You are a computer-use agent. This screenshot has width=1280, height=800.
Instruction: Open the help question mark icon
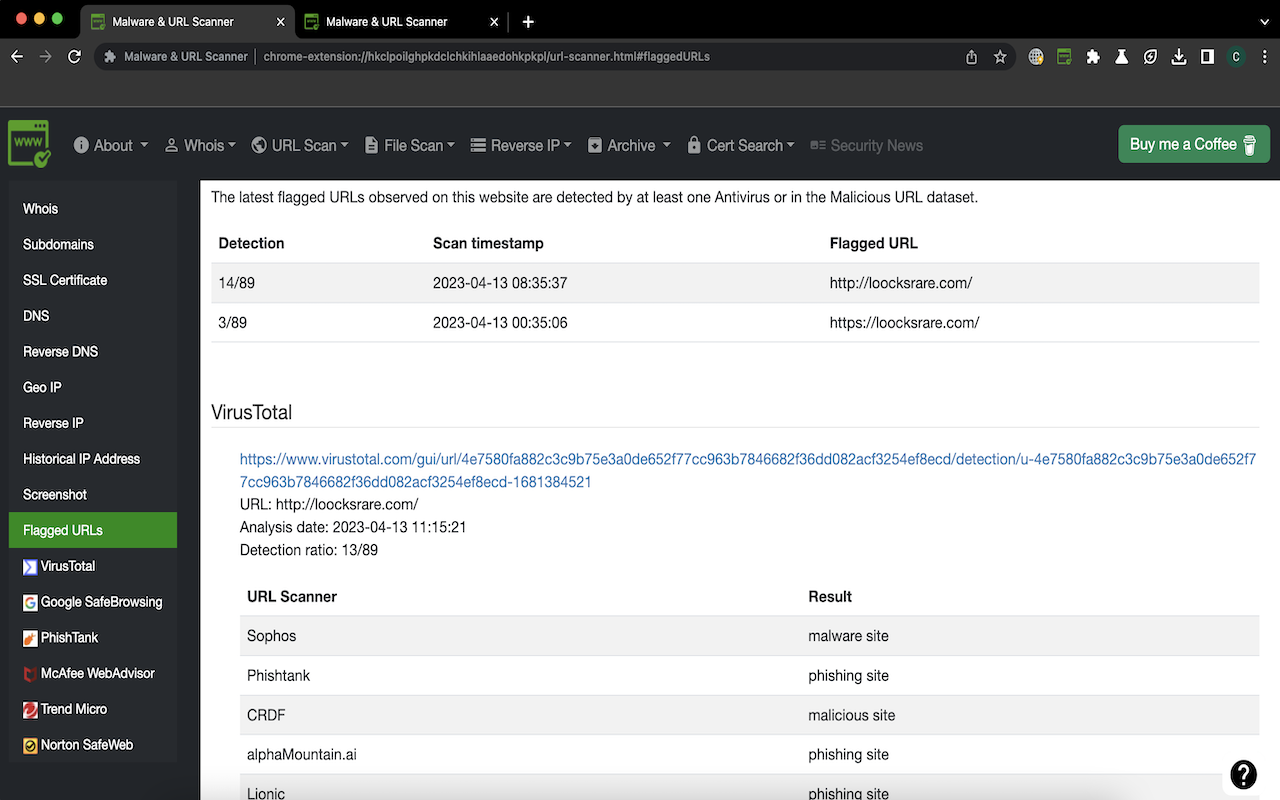(1243, 774)
